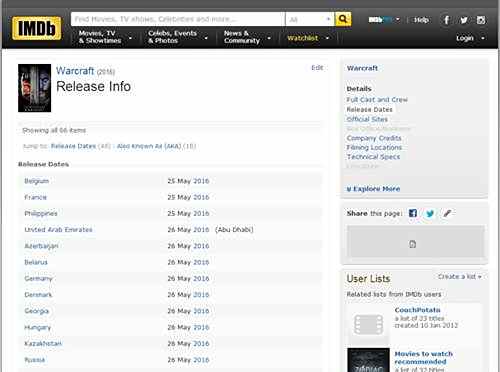This screenshot has height=372, width=500.
Task: Click the share link/pencil icon
Action: tap(447, 213)
